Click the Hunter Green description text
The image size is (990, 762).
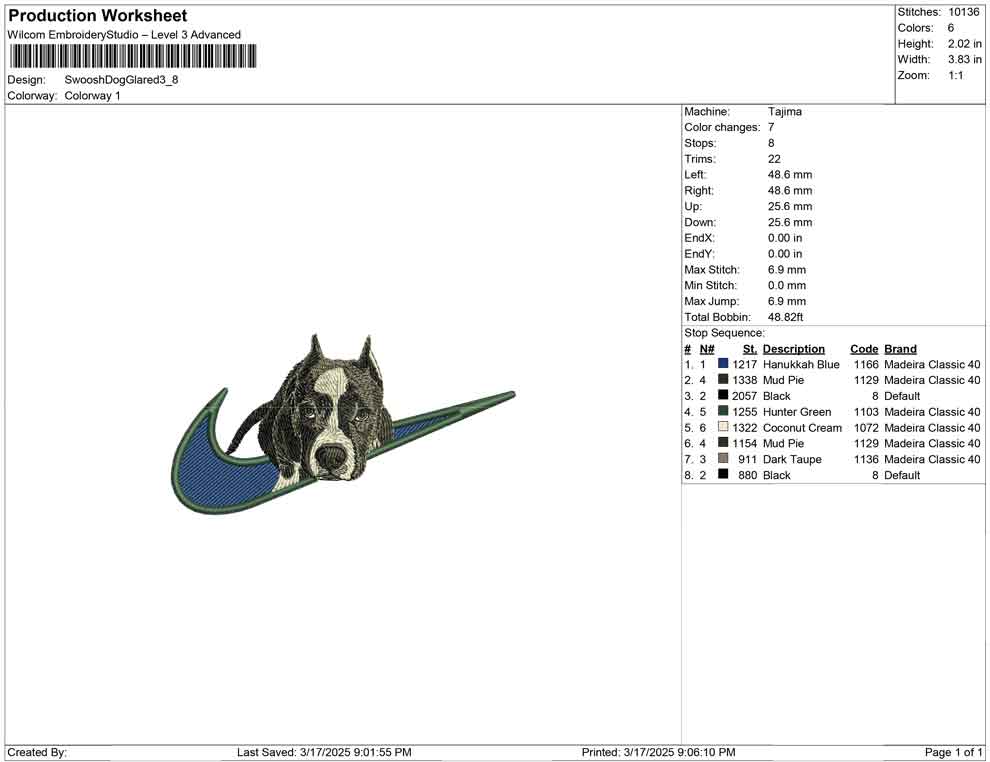pos(797,412)
